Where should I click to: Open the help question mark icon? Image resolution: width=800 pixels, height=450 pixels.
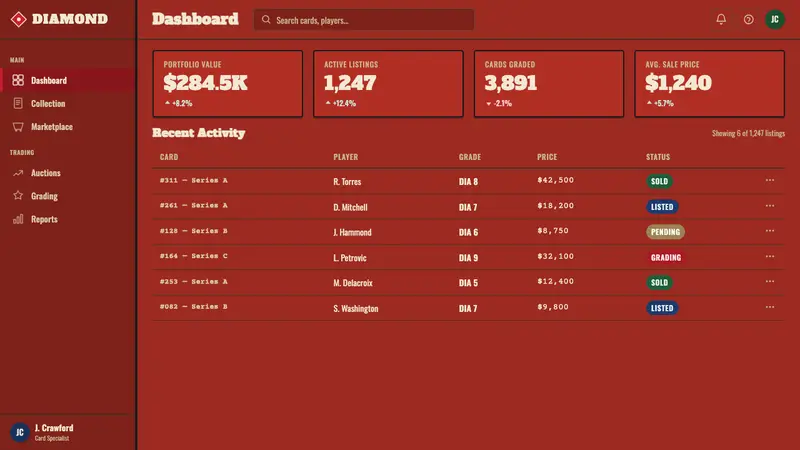[x=748, y=19]
